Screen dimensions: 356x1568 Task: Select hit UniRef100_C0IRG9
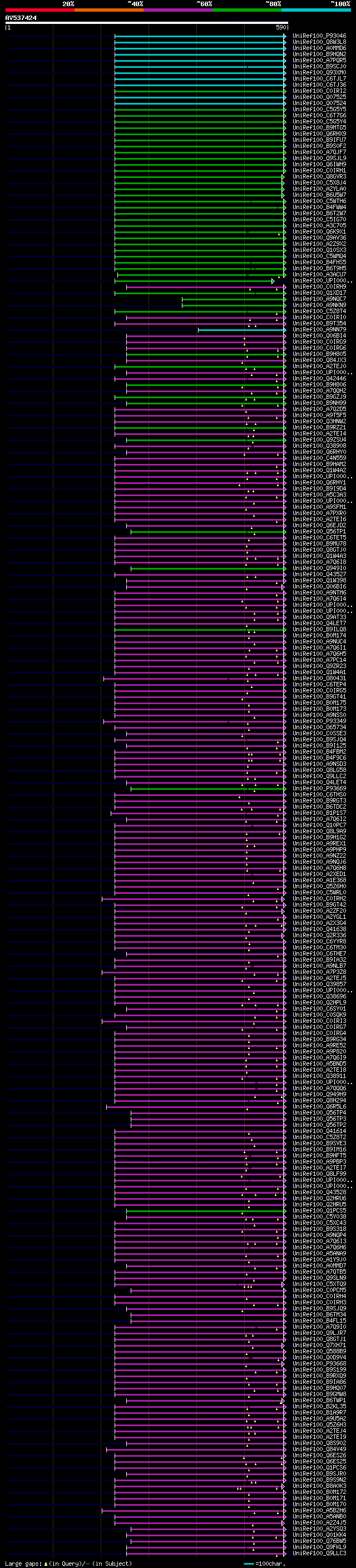tap(319, 342)
